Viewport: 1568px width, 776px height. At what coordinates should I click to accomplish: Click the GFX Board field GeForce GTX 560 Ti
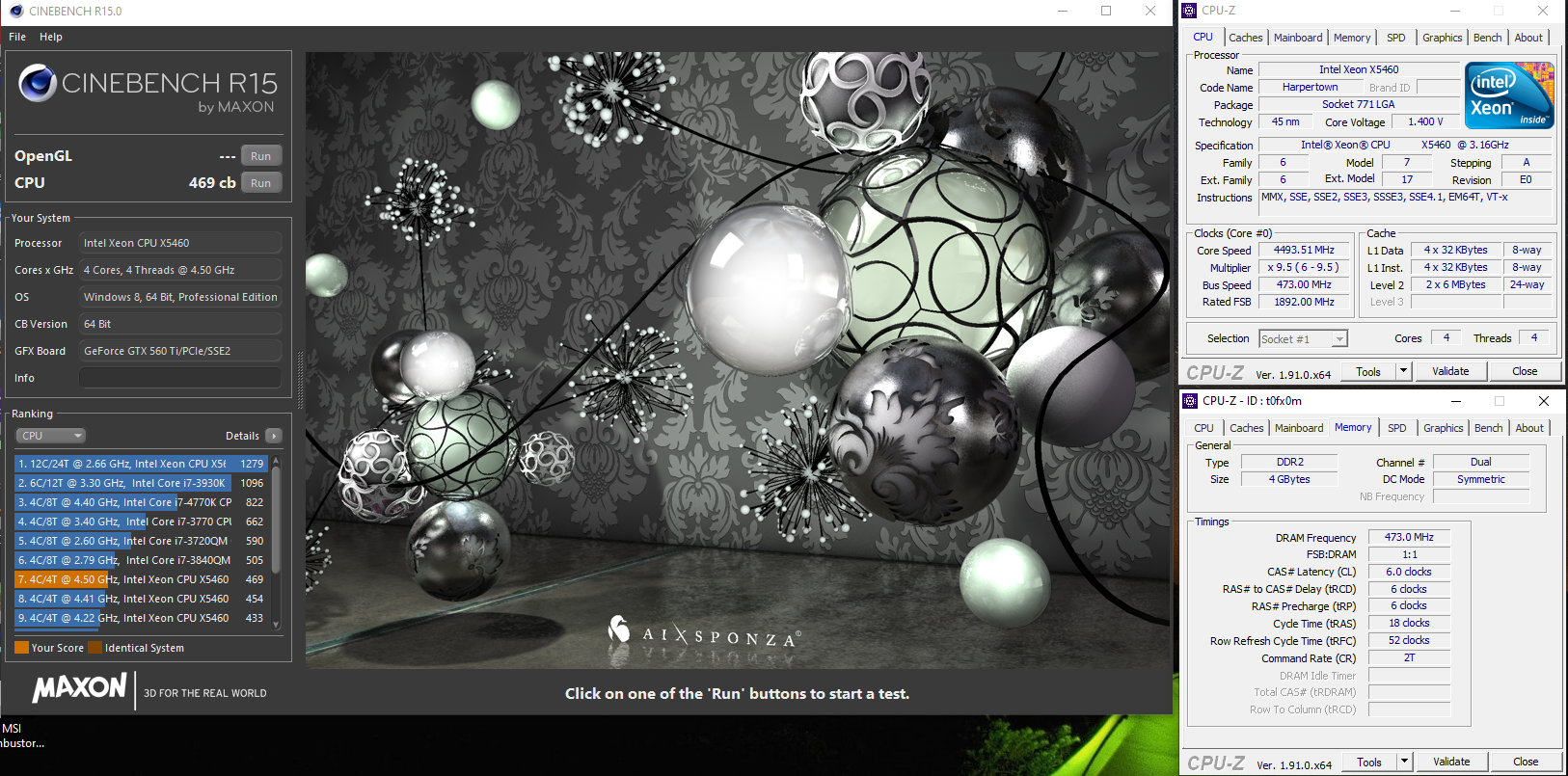(180, 351)
